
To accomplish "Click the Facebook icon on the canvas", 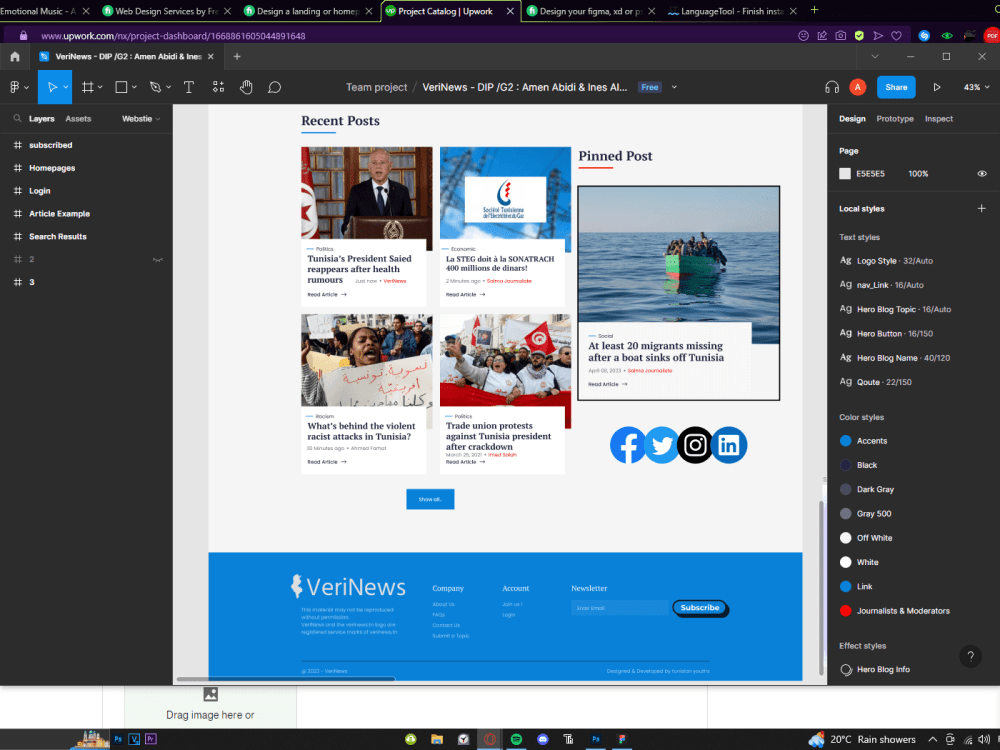I will [628, 445].
